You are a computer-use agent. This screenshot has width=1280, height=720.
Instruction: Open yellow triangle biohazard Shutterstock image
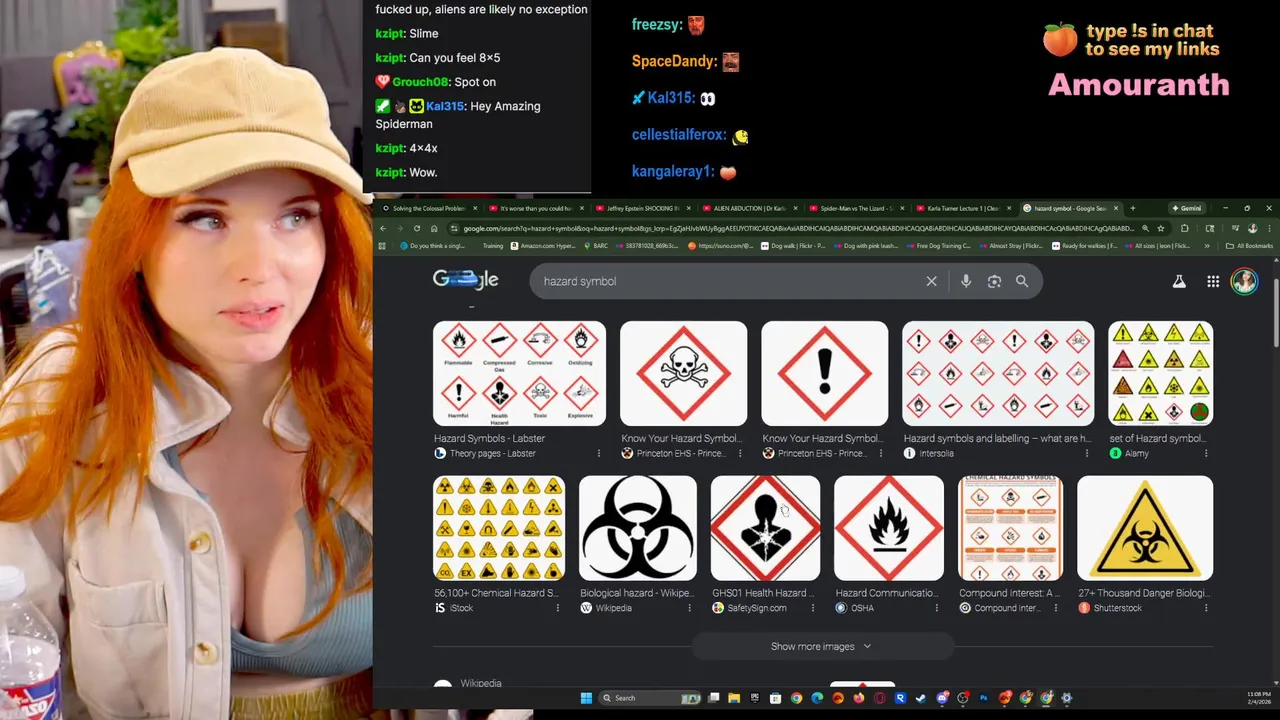point(1145,528)
